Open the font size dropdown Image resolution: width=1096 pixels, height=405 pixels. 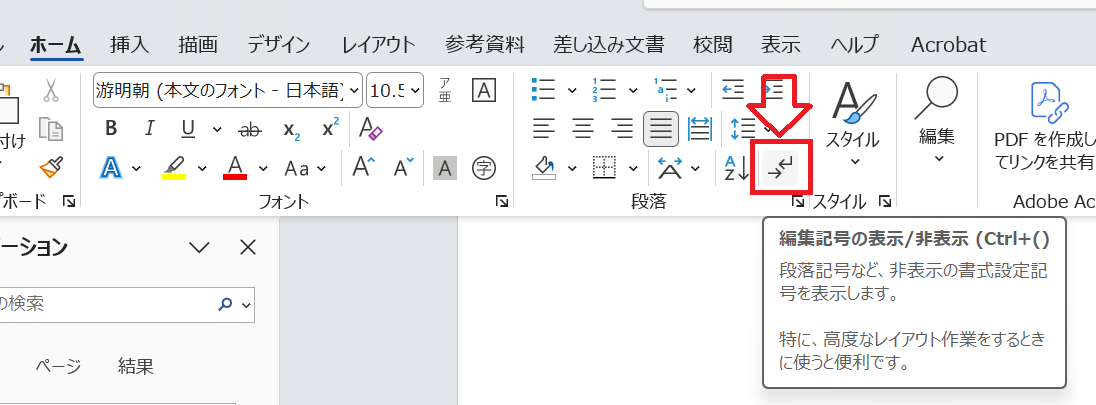pyautogui.click(x=415, y=90)
